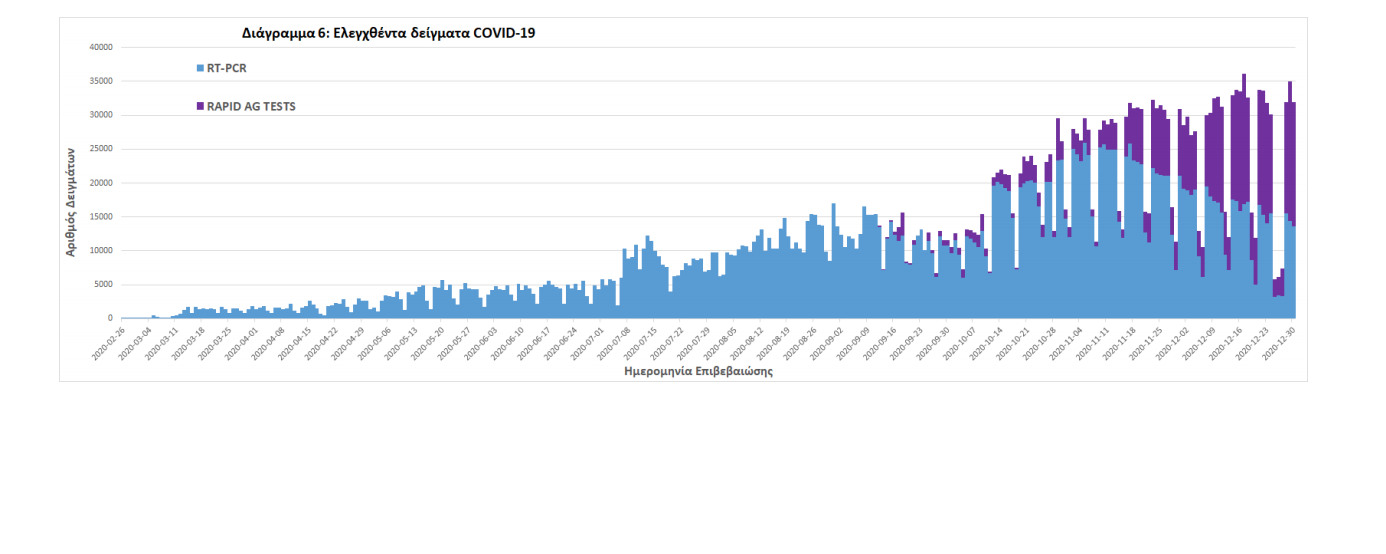Viewport: 1386px width, 554px height.
Task: Click the 0 y-axis tick label
Action: 110,319
